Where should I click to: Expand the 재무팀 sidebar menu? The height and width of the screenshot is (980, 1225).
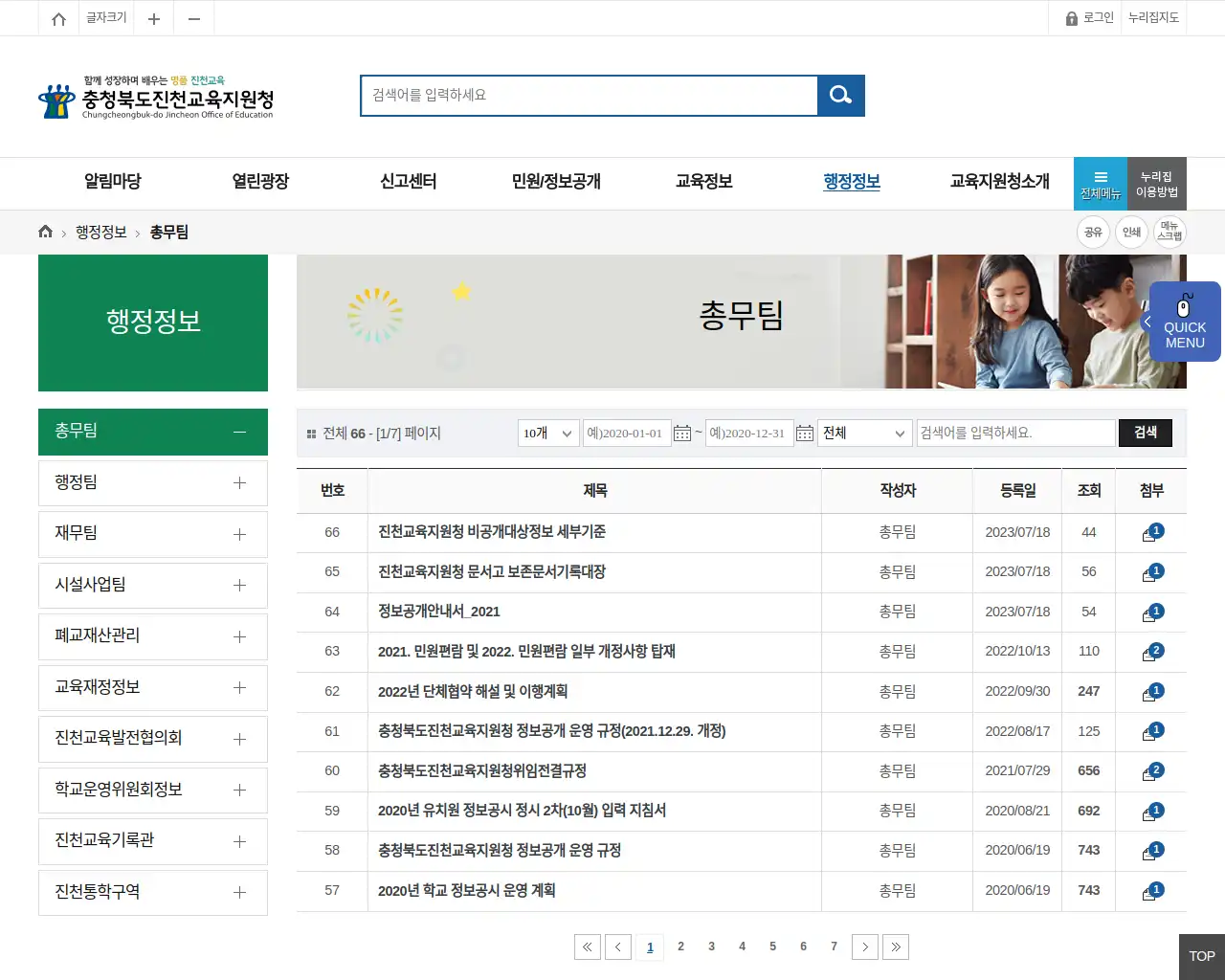(153, 534)
